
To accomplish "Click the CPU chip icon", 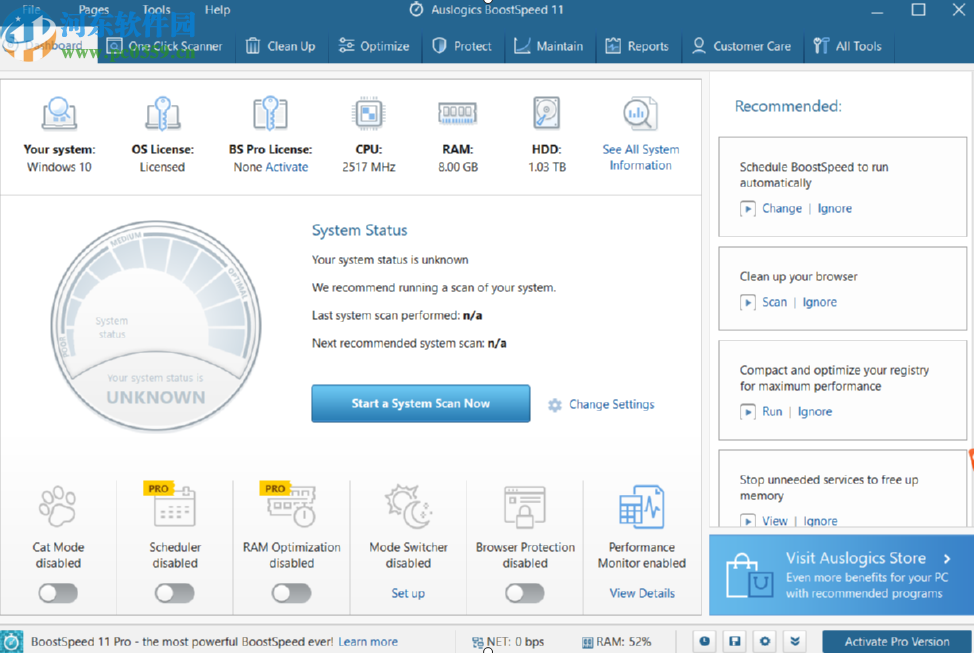I will click(368, 114).
